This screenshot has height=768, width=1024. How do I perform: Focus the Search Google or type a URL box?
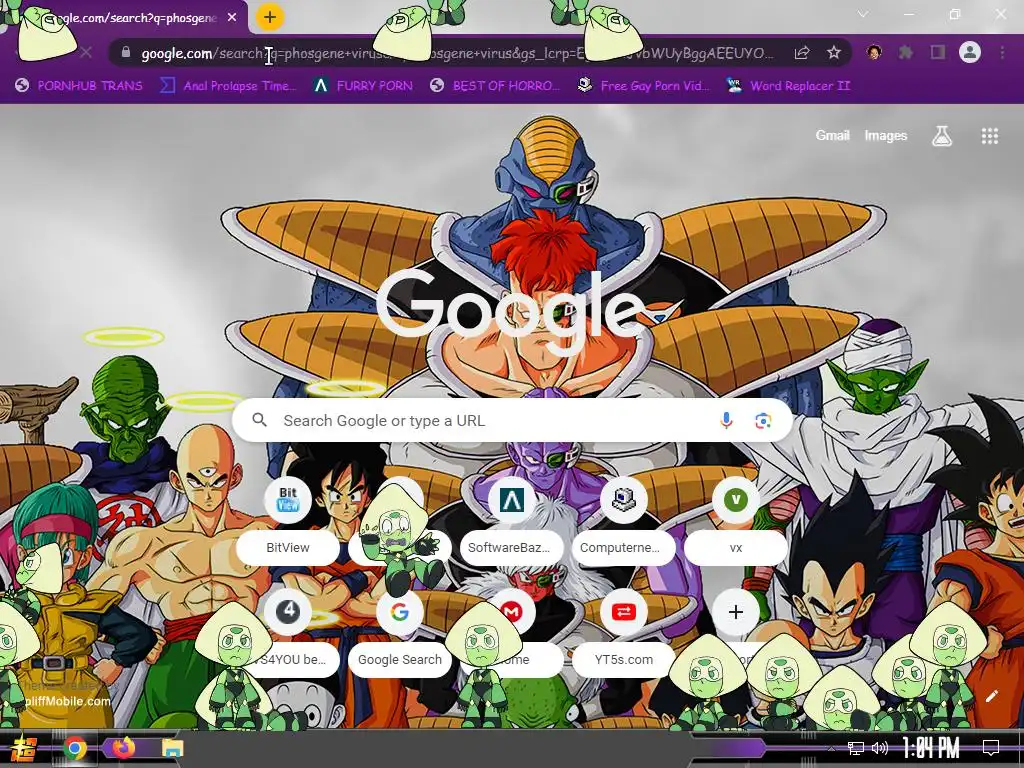coord(512,421)
